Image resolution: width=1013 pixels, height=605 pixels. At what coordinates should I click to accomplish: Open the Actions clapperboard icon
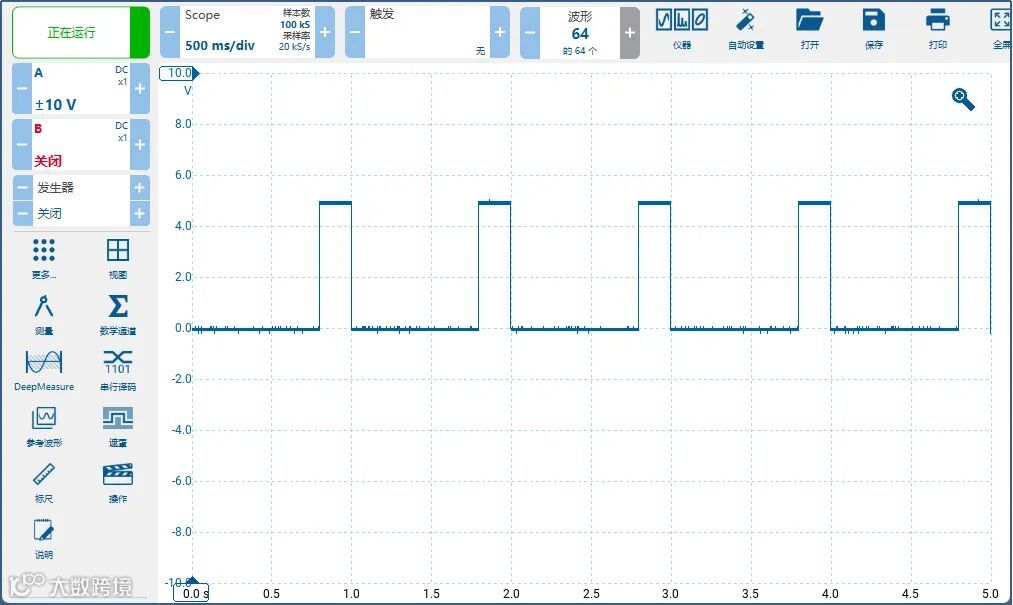click(118, 482)
